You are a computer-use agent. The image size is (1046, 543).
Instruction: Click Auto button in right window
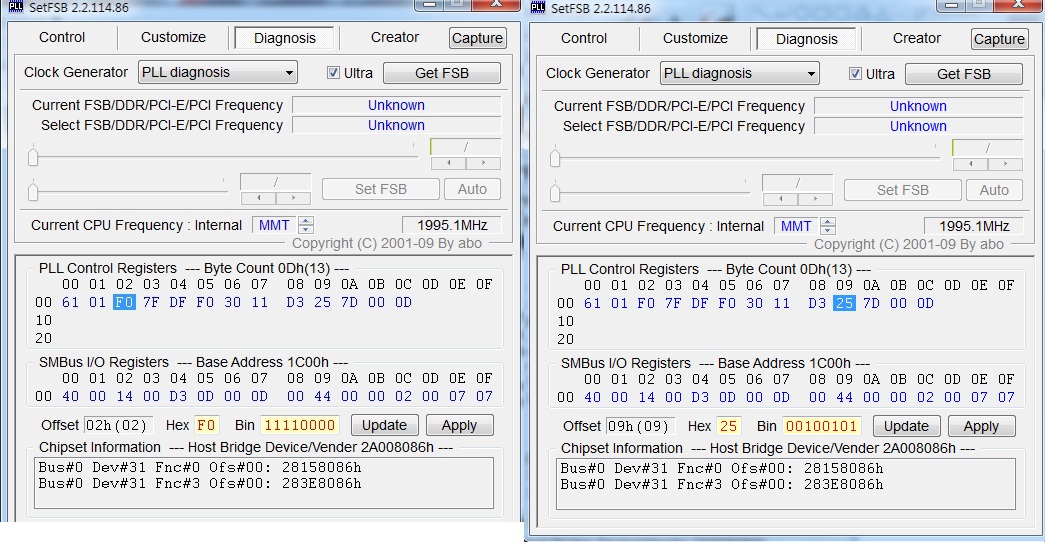(994, 189)
